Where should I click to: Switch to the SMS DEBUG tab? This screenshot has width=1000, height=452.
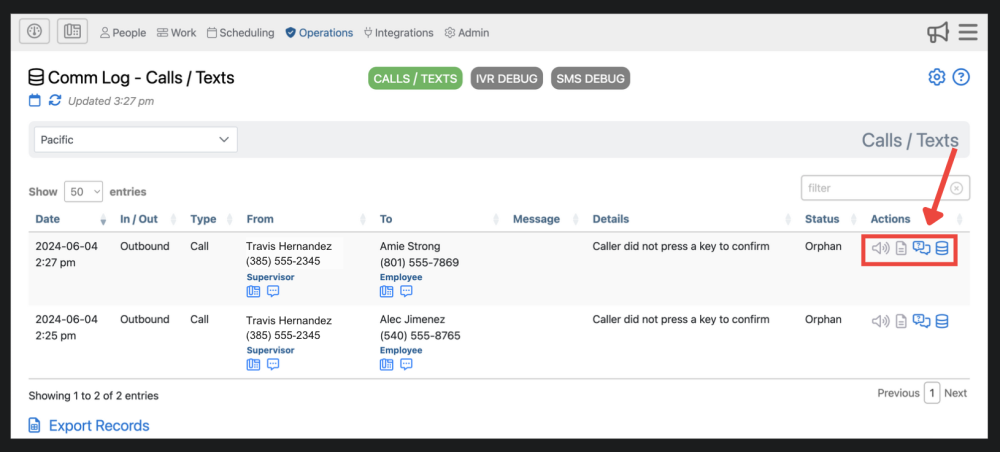tap(590, 78)
